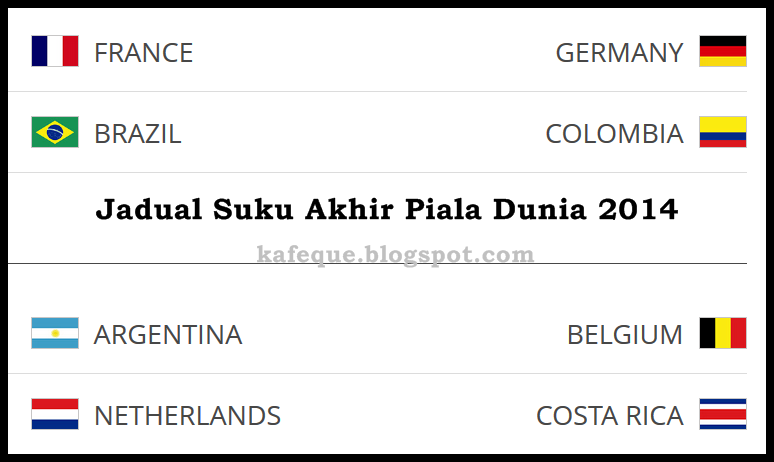Click the BELGIUM team name
The image size is (774, 462).
[625, 335]
